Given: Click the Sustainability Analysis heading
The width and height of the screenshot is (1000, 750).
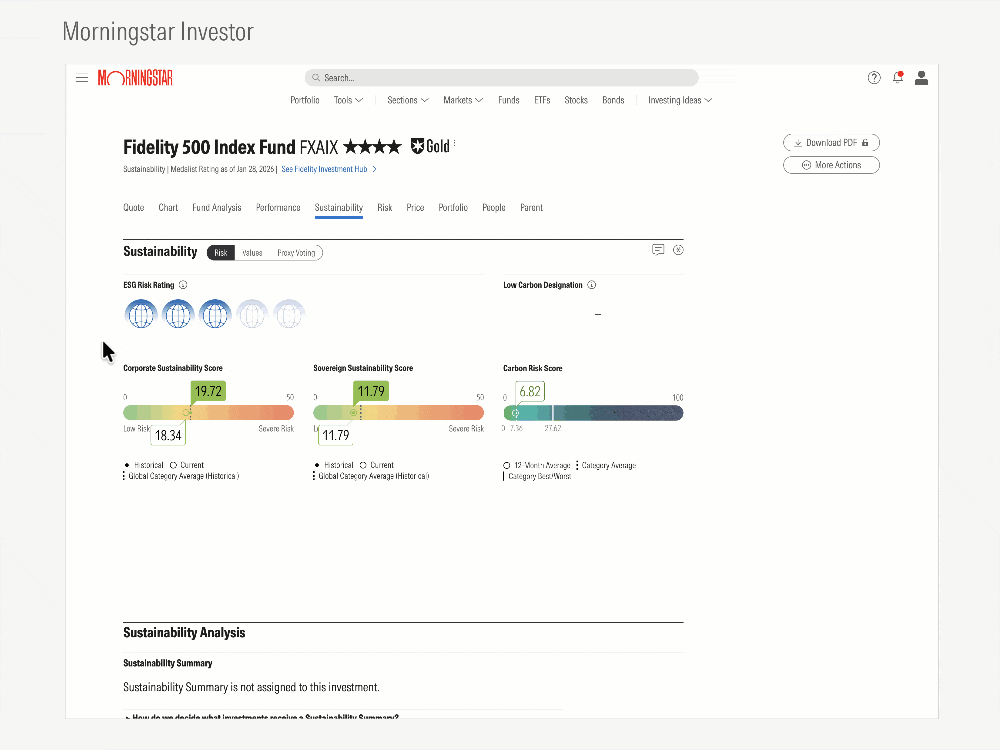Looking at the screenshot, I should pos(184,633).
